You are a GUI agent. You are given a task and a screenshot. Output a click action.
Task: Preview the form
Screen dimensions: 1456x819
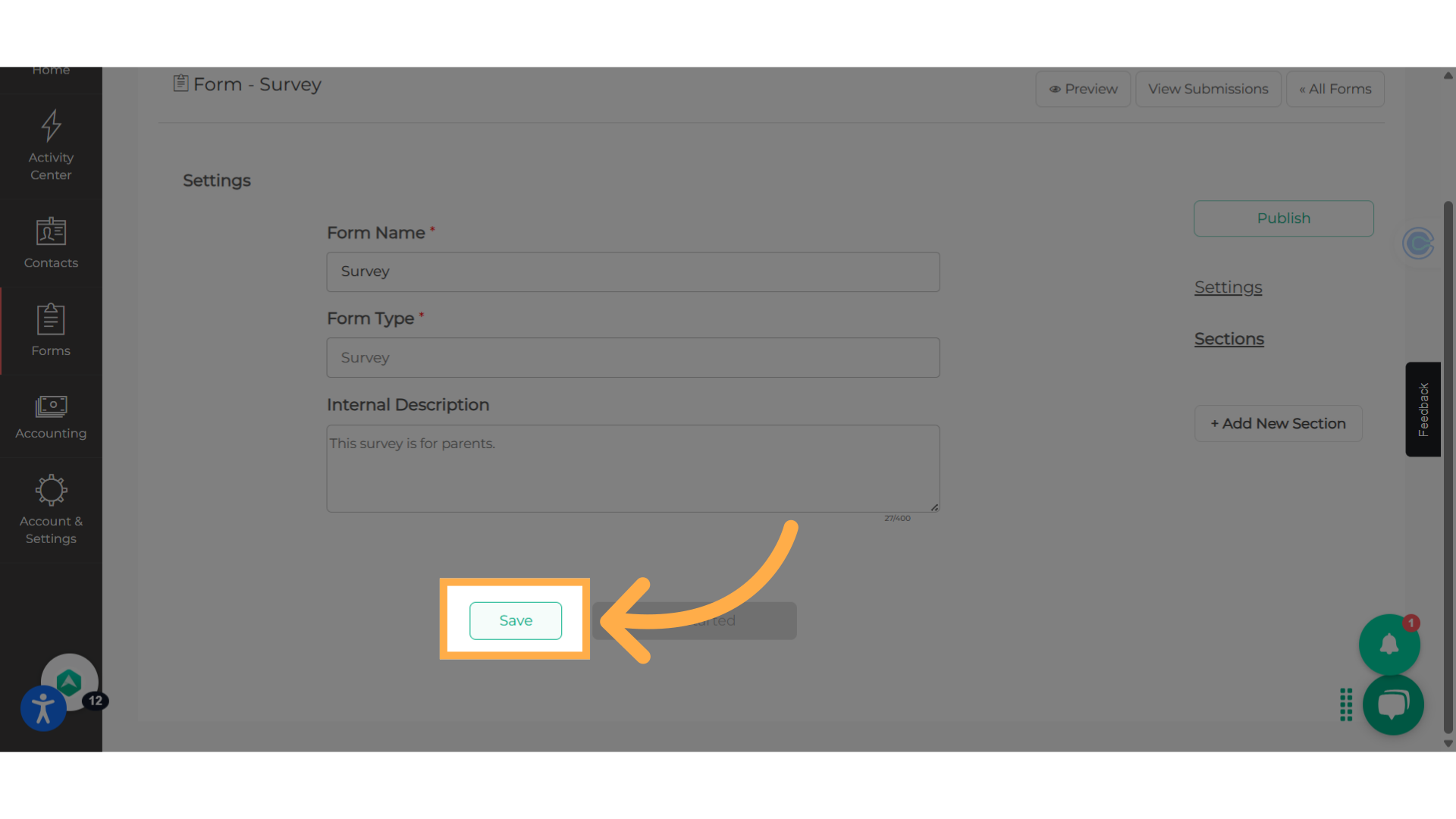pos(1083,89)
